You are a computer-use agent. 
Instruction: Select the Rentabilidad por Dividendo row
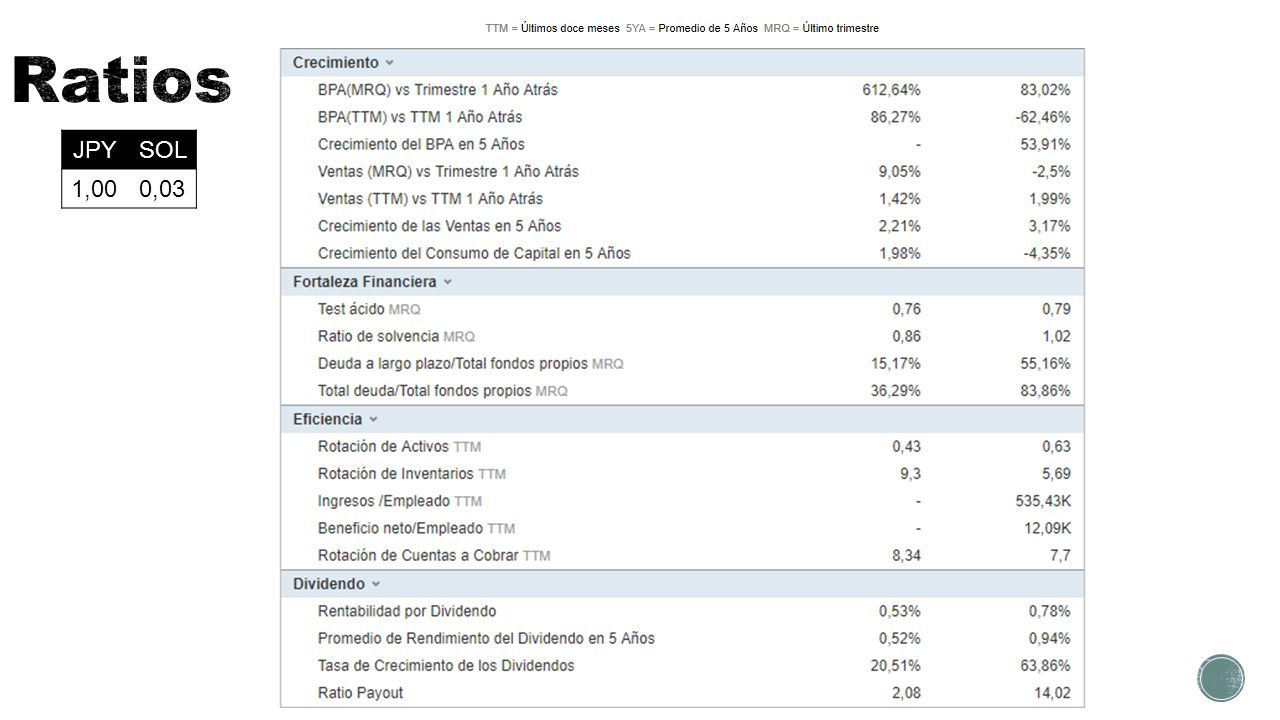coord(682,611)
